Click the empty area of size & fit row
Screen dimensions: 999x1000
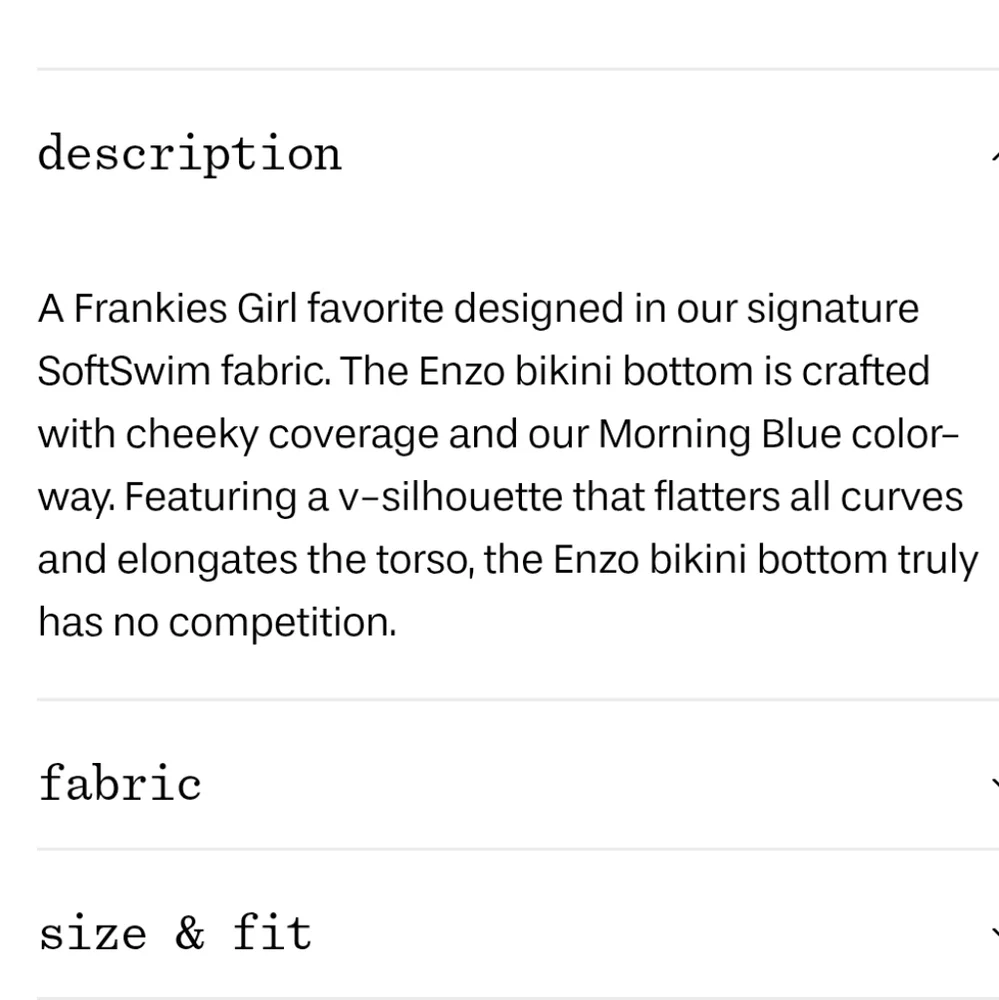tap(651, 931)
